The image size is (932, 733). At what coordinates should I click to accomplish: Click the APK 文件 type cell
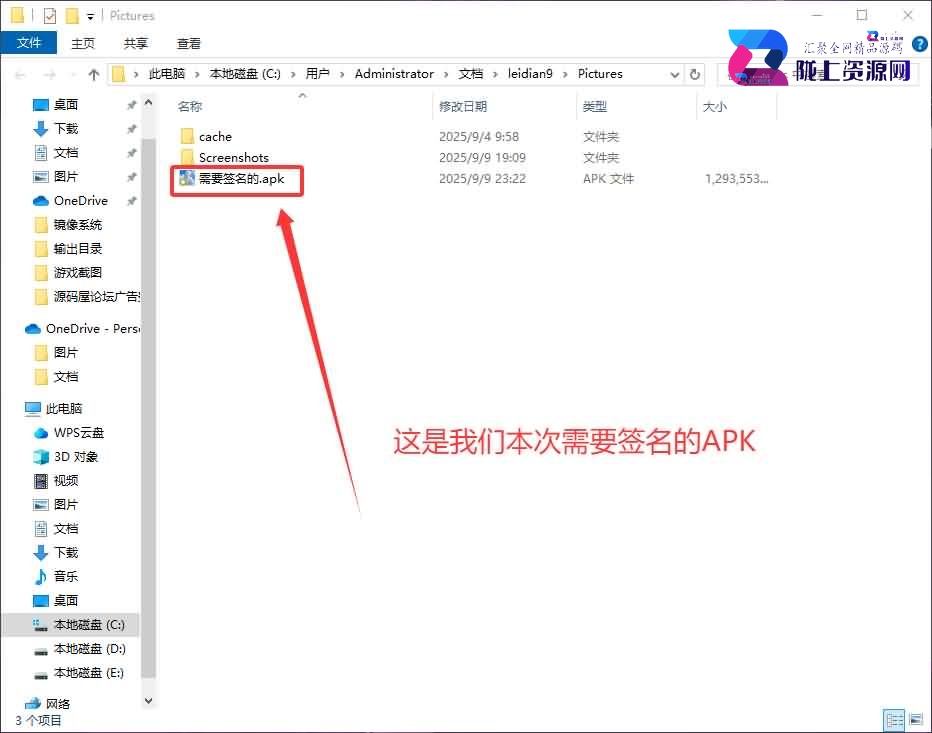(x=608, y=178)
